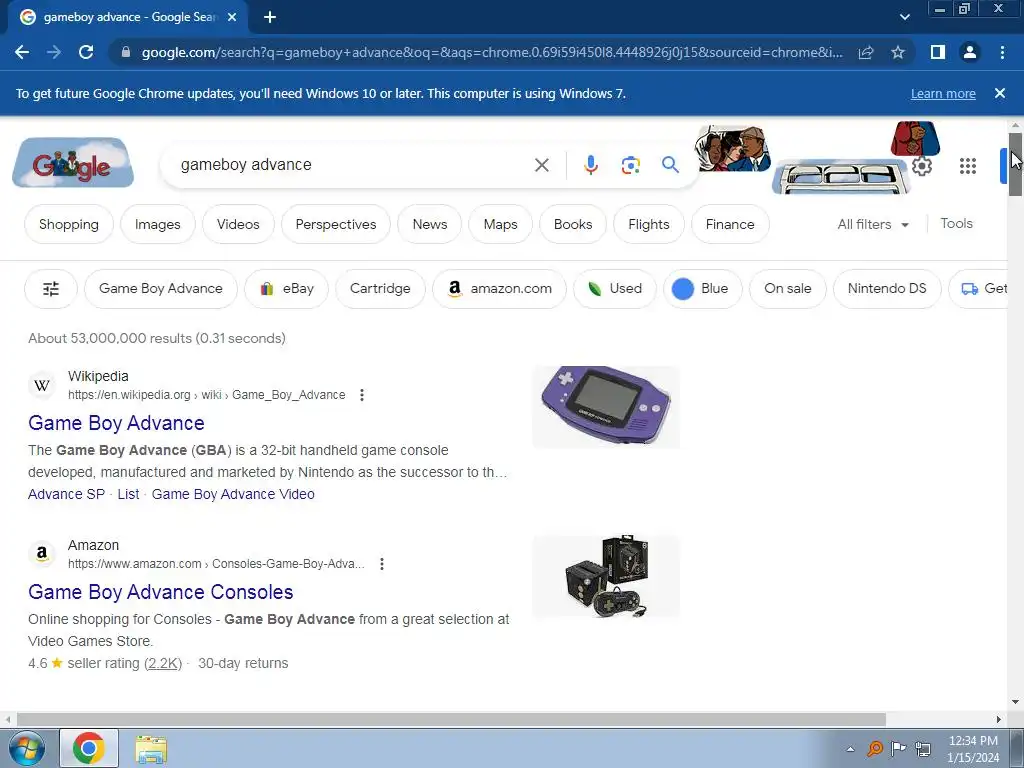This screenshot has height=768, width=1024.
Task: Open the Advance SP sitelink
Action: (x=66, y=494)
